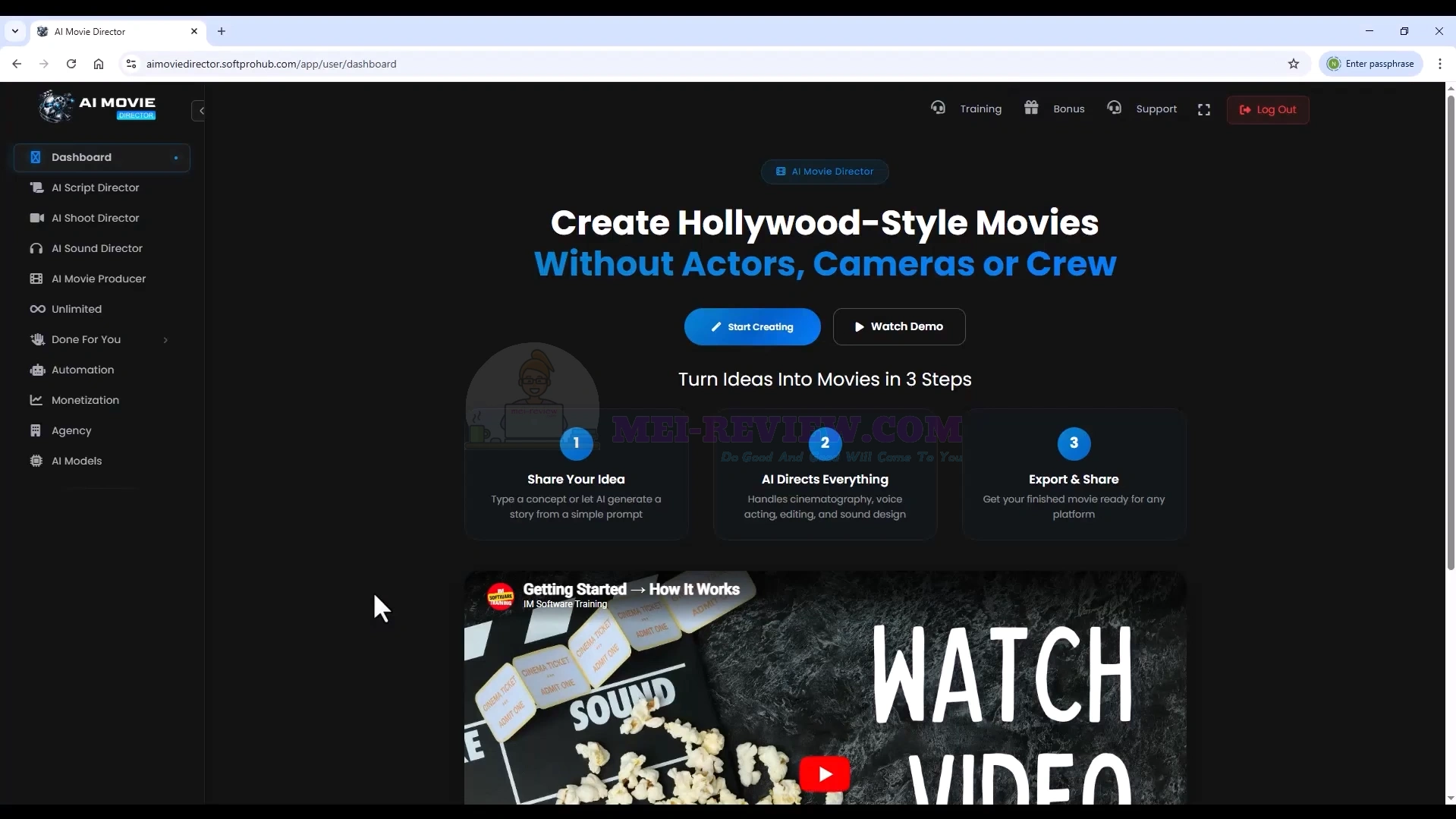Select the AI Directs Everything step card
Screen dimensions: 1456x819
[x=825, y=474]
